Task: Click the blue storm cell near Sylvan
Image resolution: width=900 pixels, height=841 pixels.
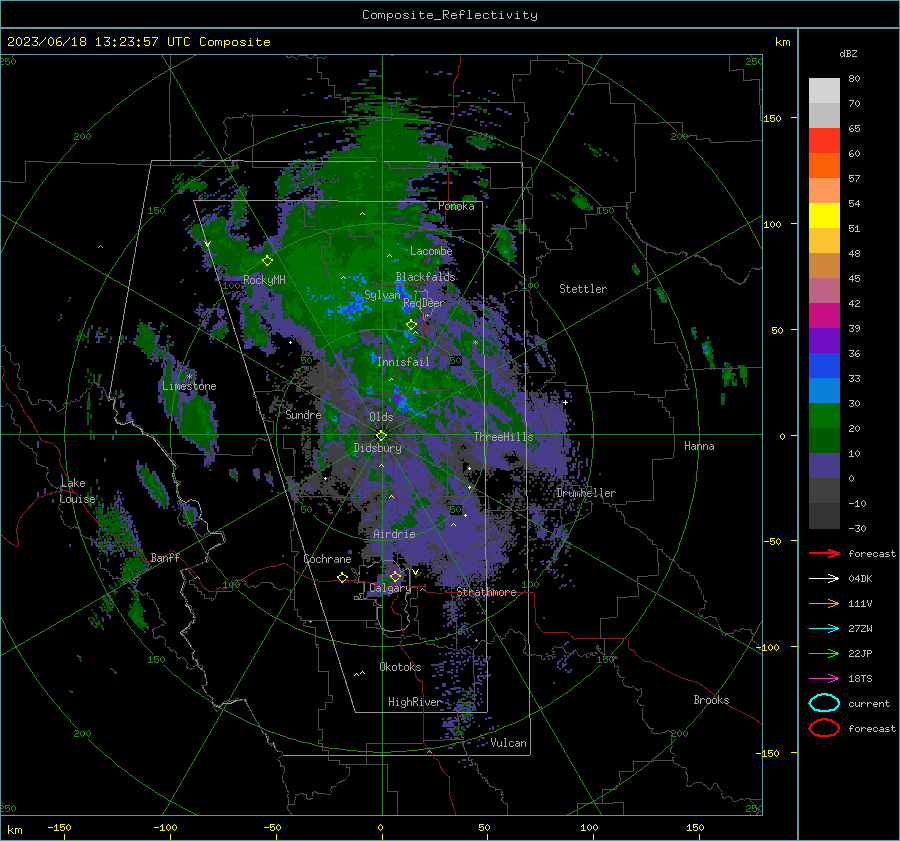Action: click(x=351, y=307)
